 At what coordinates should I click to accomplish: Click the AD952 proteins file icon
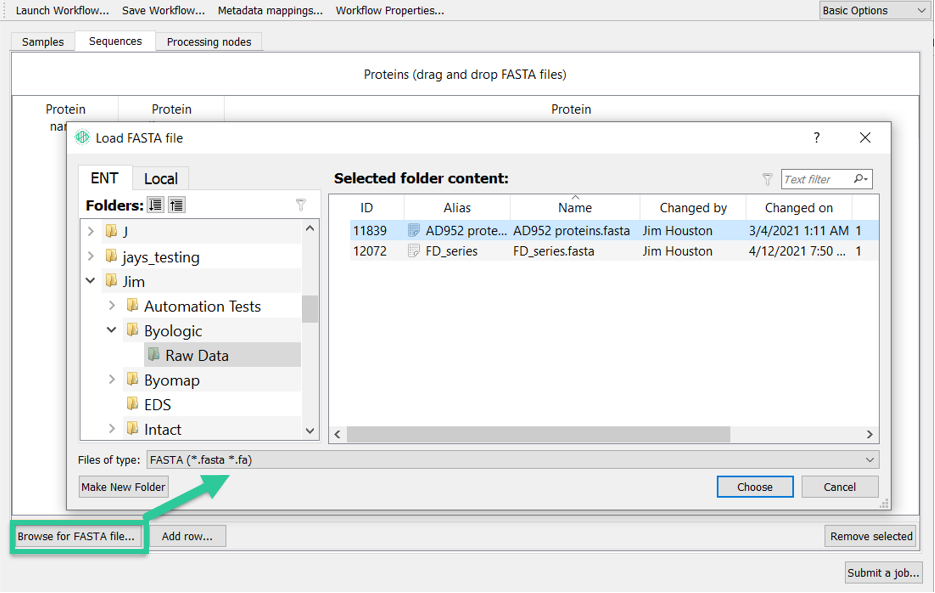413,230
